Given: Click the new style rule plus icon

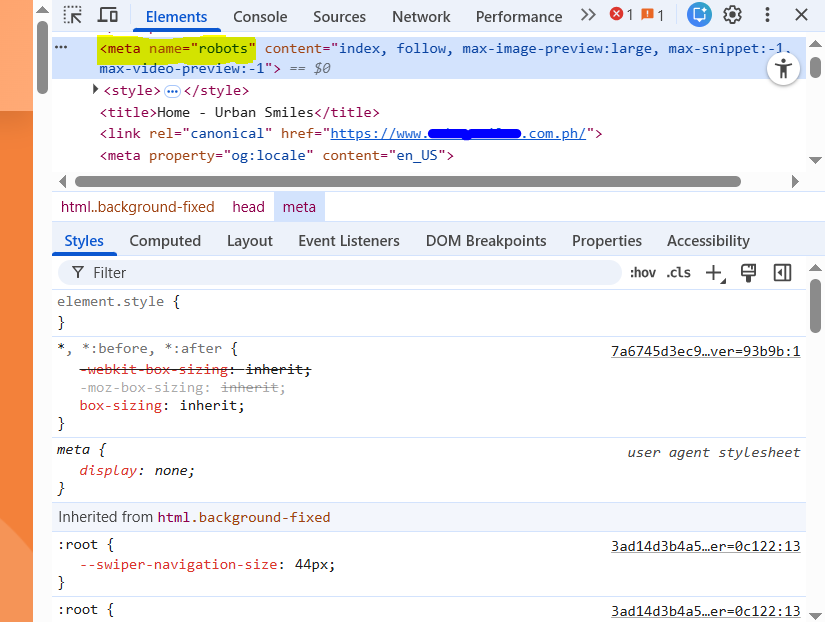Looking at the screenshot, I should (x=714, y=273).
